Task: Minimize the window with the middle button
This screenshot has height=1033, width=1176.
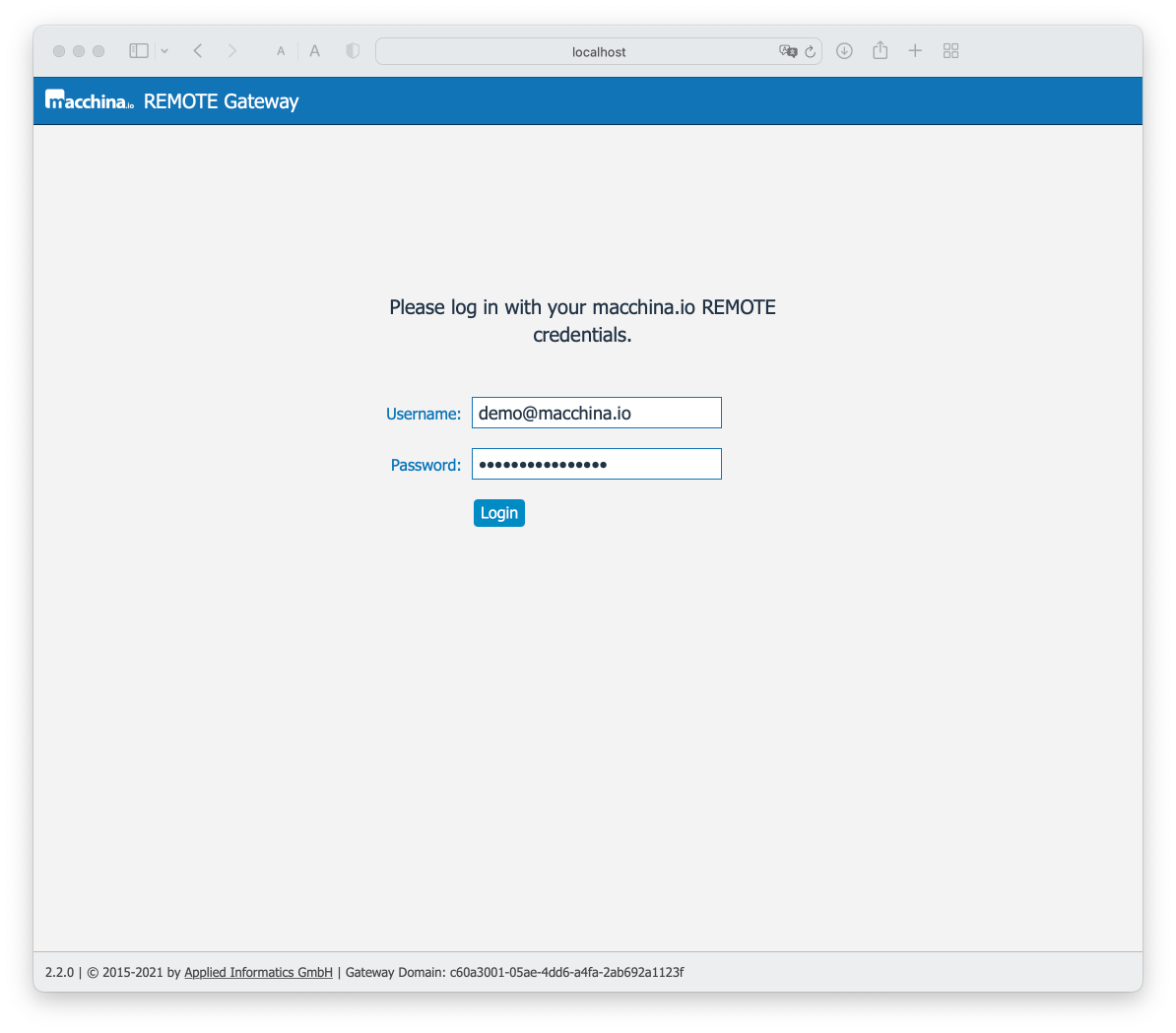Action: coord(79,51)
